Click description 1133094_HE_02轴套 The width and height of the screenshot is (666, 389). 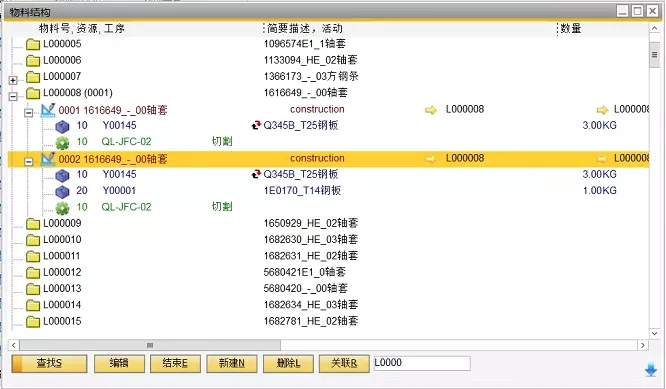click(x=310, y=60)
